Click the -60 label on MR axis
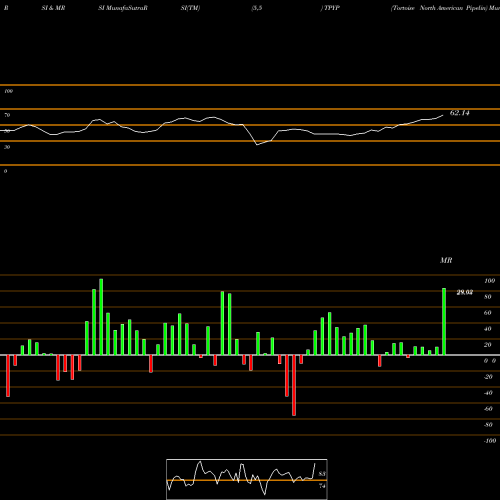 pos(488,409)
